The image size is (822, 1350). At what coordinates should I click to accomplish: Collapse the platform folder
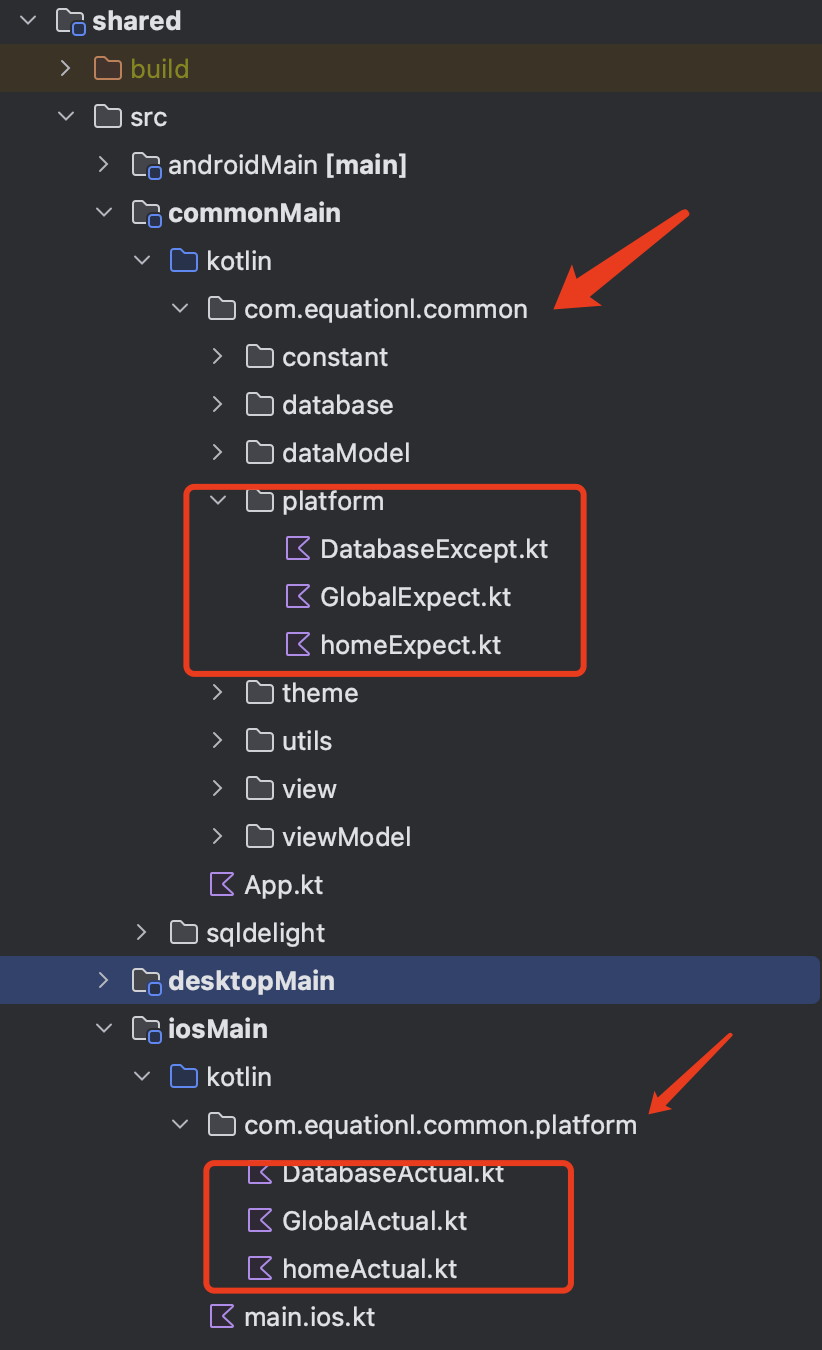pos(218,501)
